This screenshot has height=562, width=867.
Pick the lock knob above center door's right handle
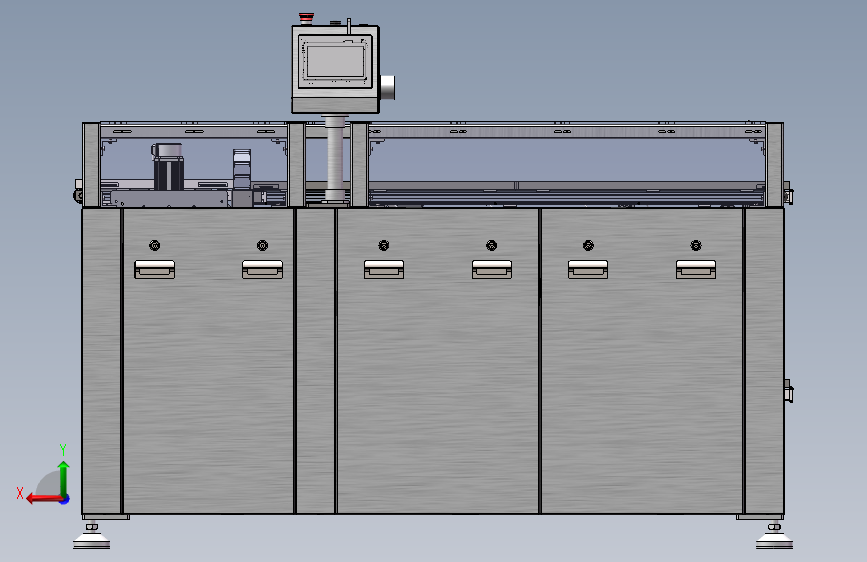pyautogui.click(x=492, y=245)
